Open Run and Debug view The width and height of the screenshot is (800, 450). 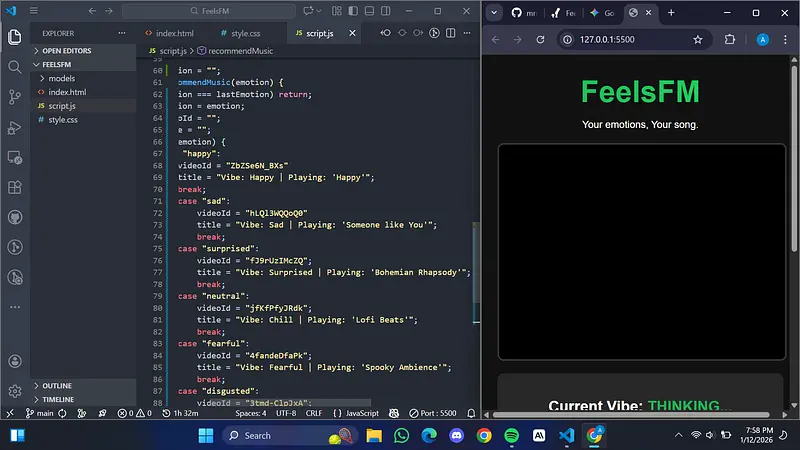[15, 127]
